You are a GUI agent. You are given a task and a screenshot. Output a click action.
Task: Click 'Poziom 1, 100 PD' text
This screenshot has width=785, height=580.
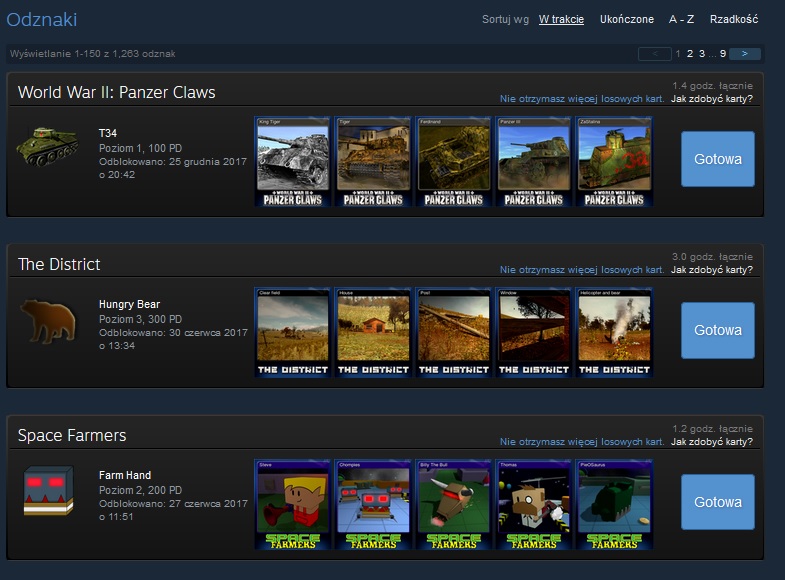point(140,148)
